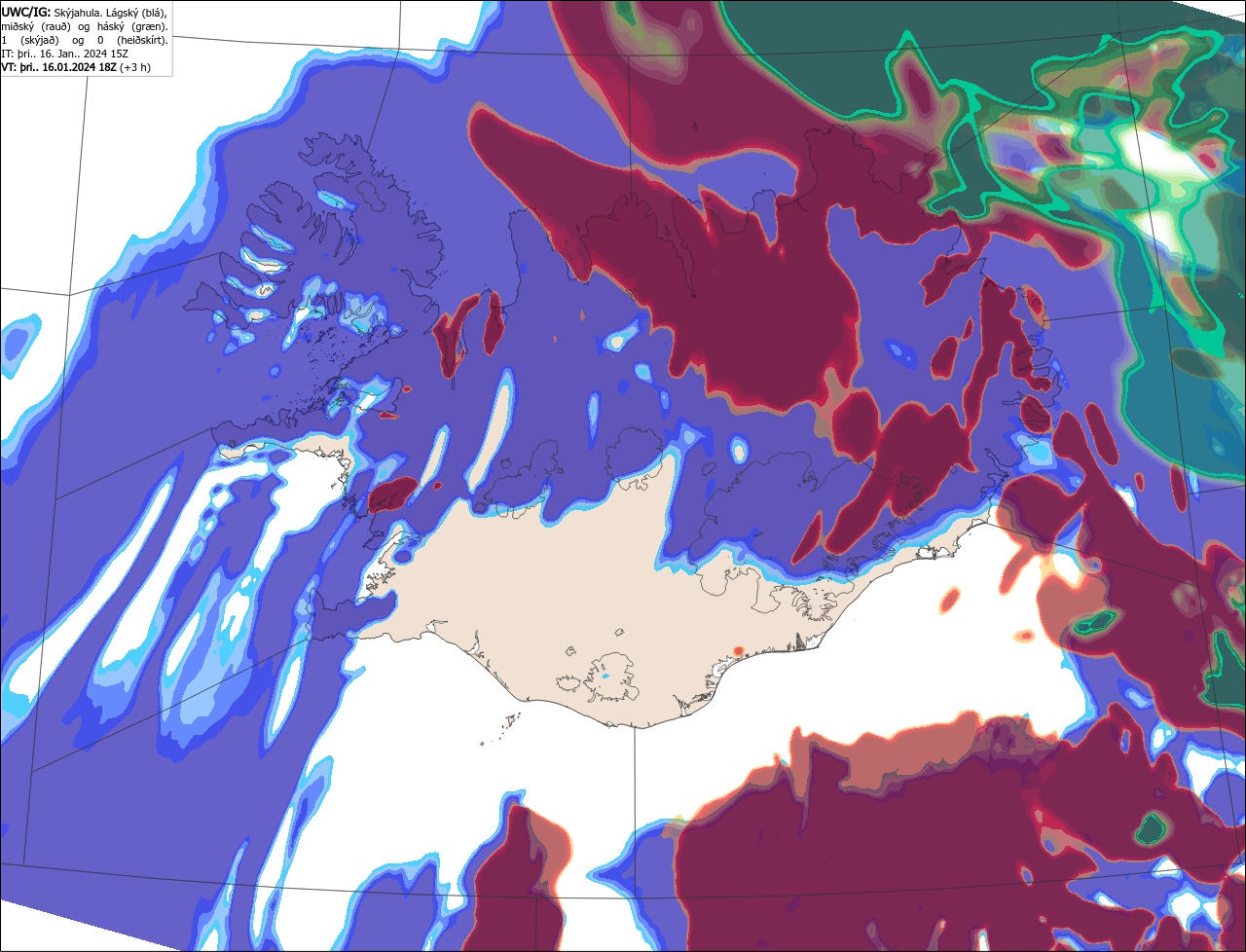This screenshot has height=952, width=1246.
Task: Click the bold "UWC/IG:" label
Action: click(x=26, y=13)
